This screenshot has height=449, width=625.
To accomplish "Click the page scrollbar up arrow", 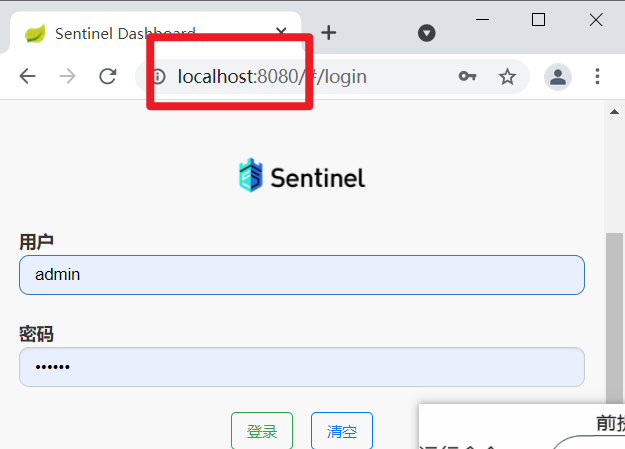I will 614,112.
